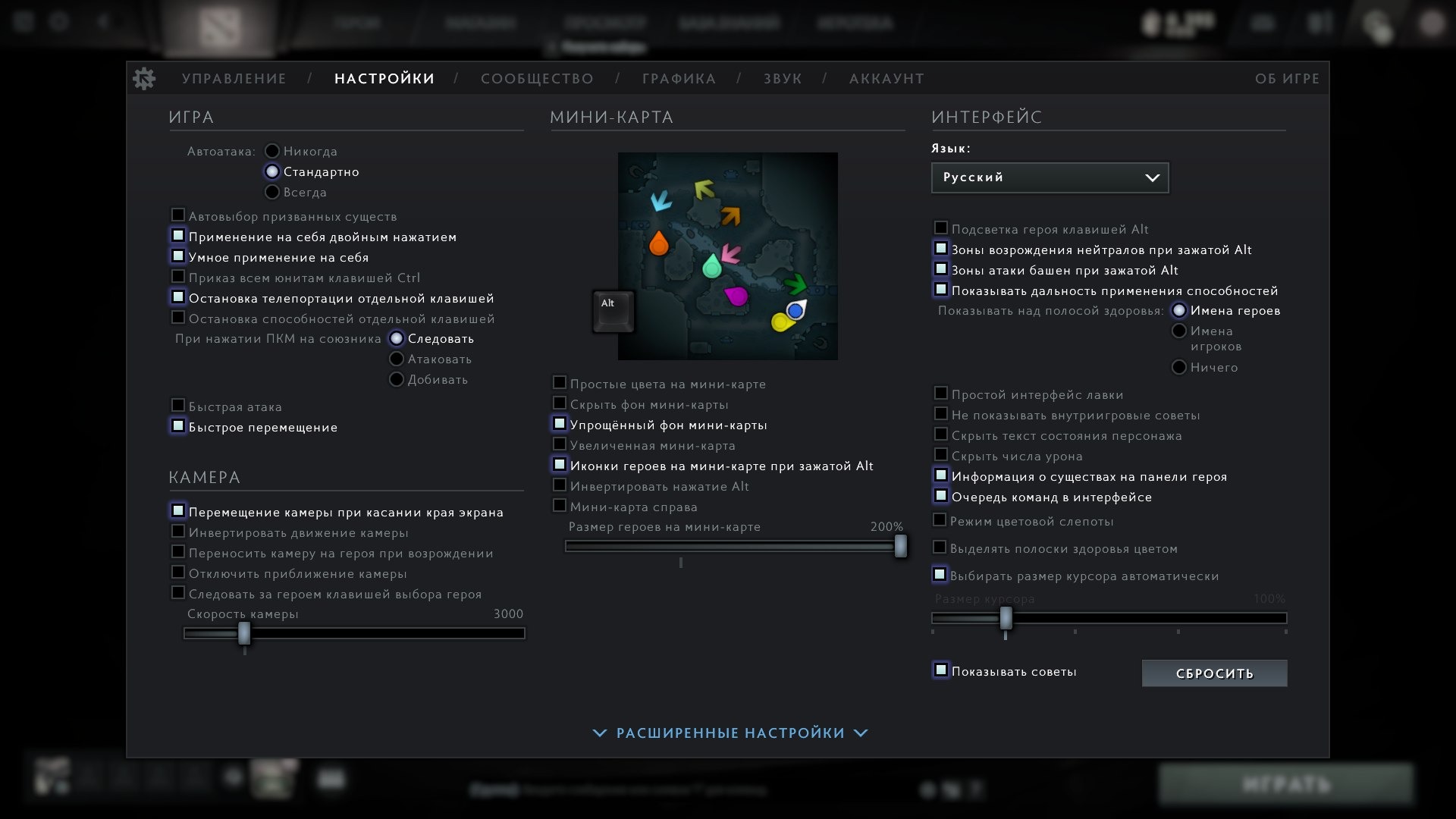Image resolution: width=1456 pixels, height=819 pixels.
Task: Disable Показывать советы checkbox
Action: pos(941,670)
